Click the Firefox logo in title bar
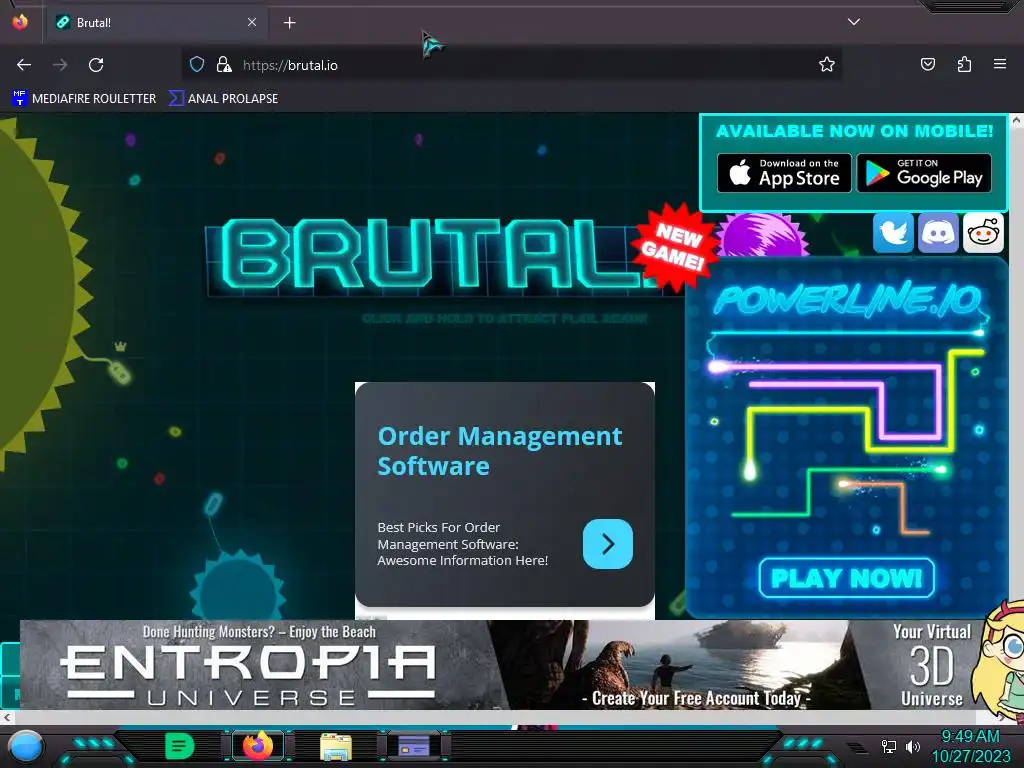1024x768 pixels. [x=20, y=22]
